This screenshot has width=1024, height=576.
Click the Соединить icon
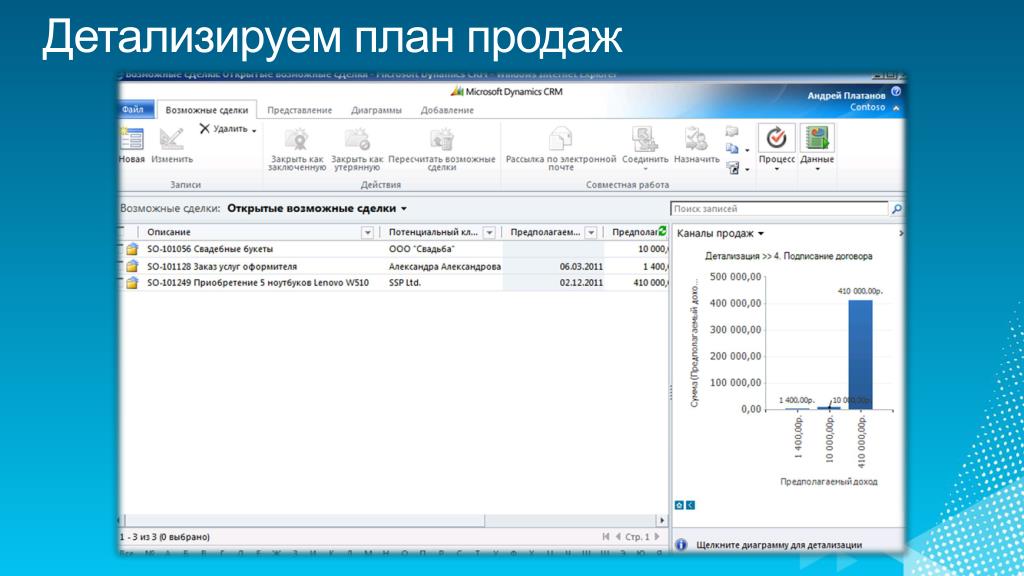click(x=645, y=139)
